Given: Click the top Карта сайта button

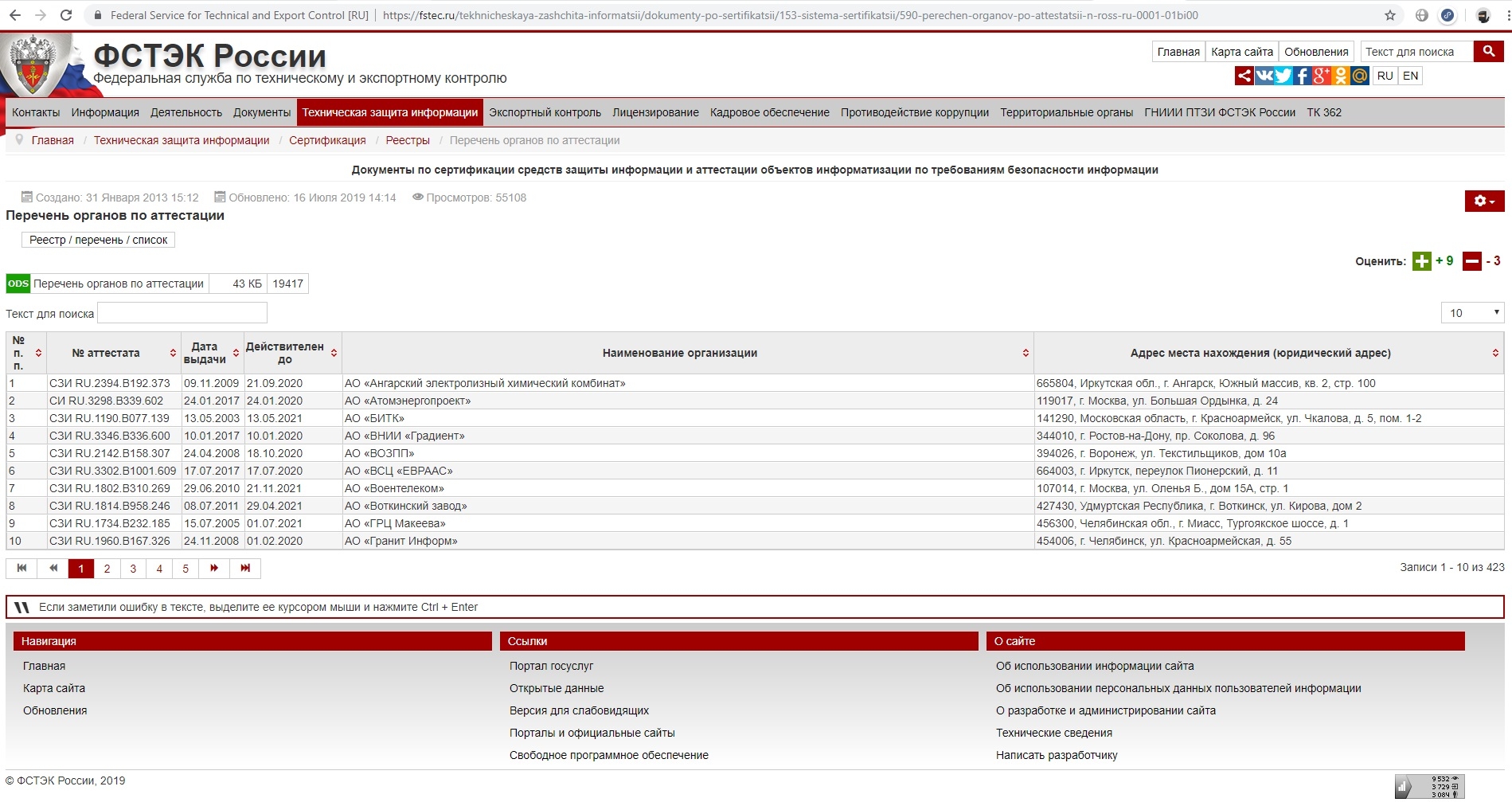Looking at the screenshot, I should tap(1242, 52).
